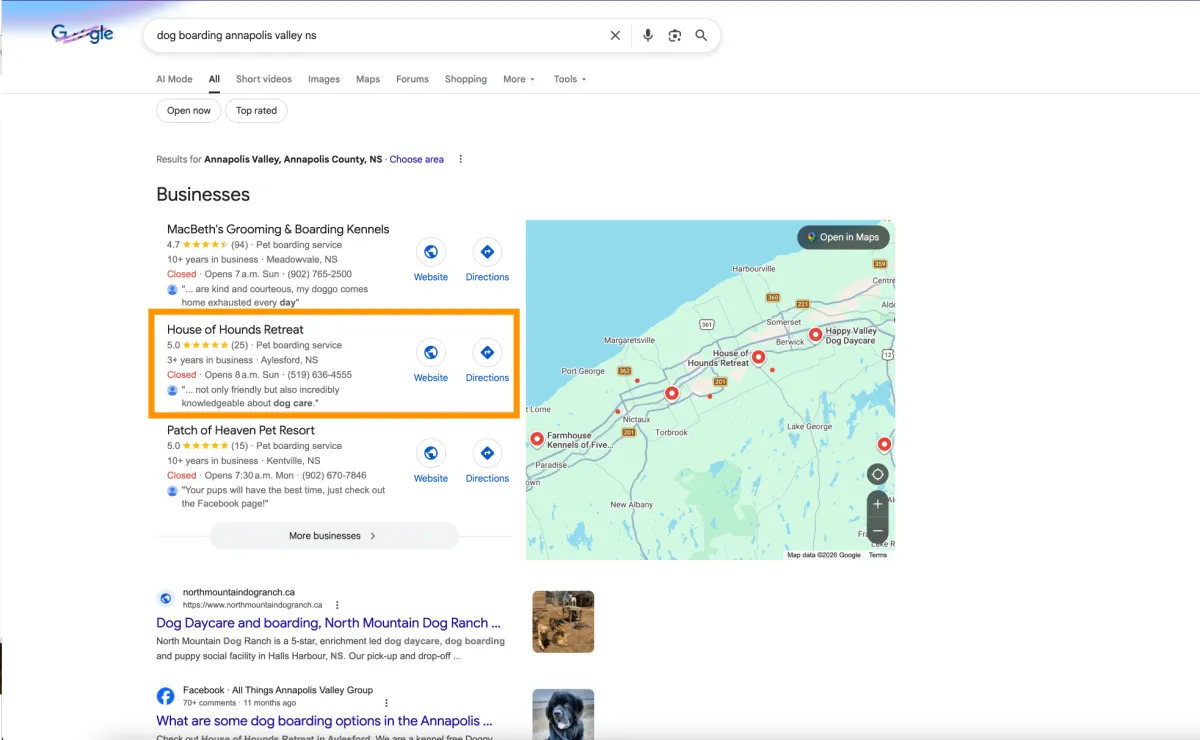Switch to Images tab
The height and width of the screenshot is (740, 1200).
point(324,79)
